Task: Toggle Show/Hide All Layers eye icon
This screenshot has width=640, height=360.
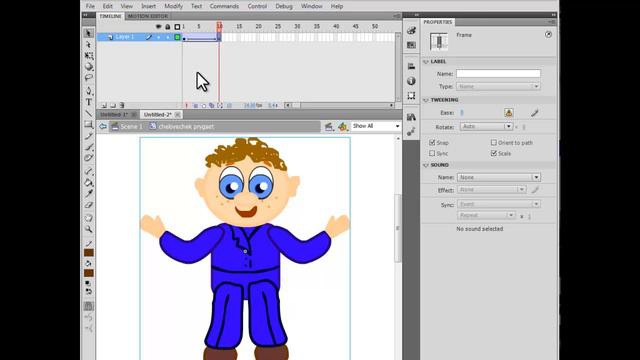Action: coord(158,27)
